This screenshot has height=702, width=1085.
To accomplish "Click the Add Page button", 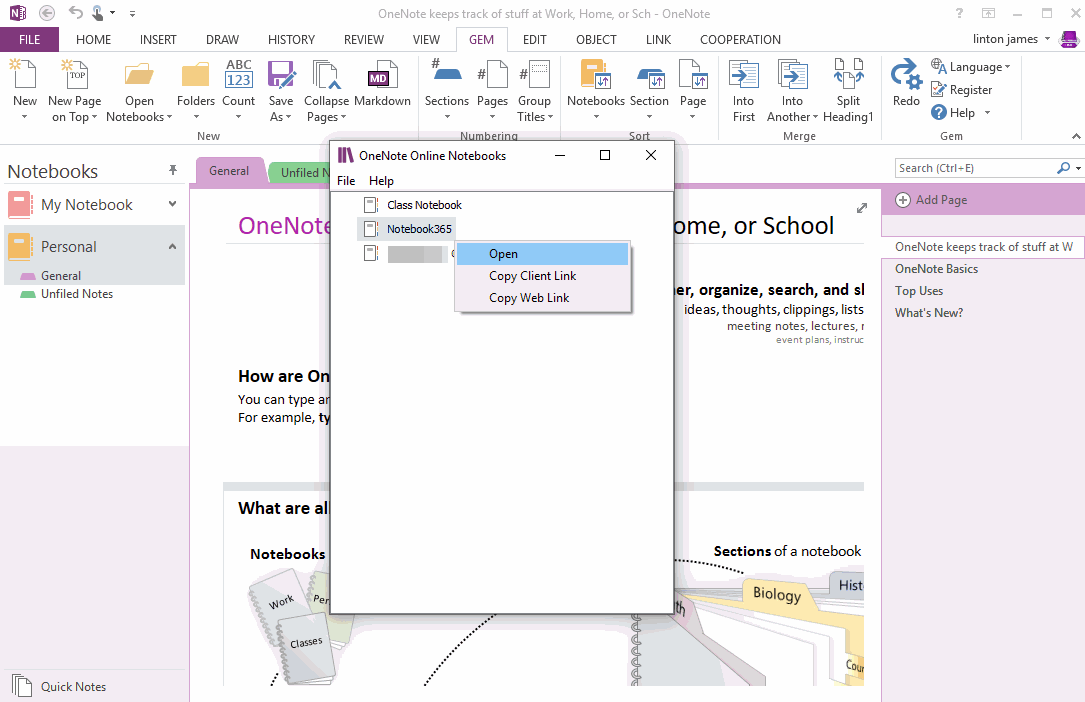I will 931,200.
